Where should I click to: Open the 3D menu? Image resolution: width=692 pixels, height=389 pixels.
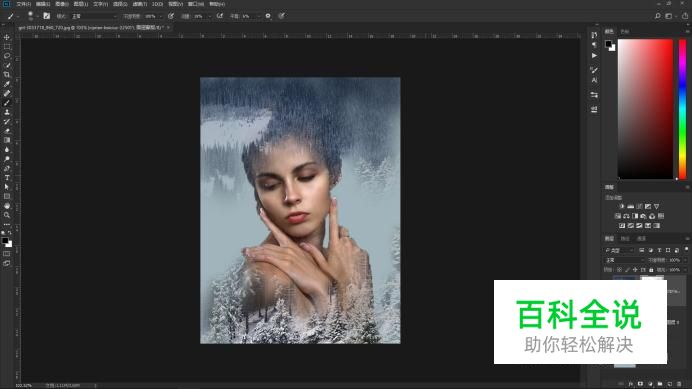[x=157, y=4]
